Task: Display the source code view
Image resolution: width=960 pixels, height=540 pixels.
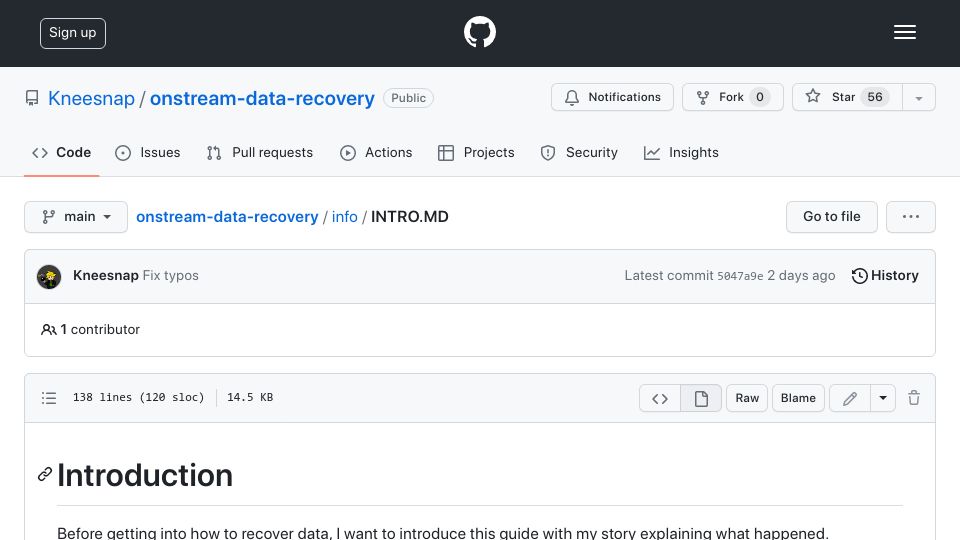Action: 659,399
